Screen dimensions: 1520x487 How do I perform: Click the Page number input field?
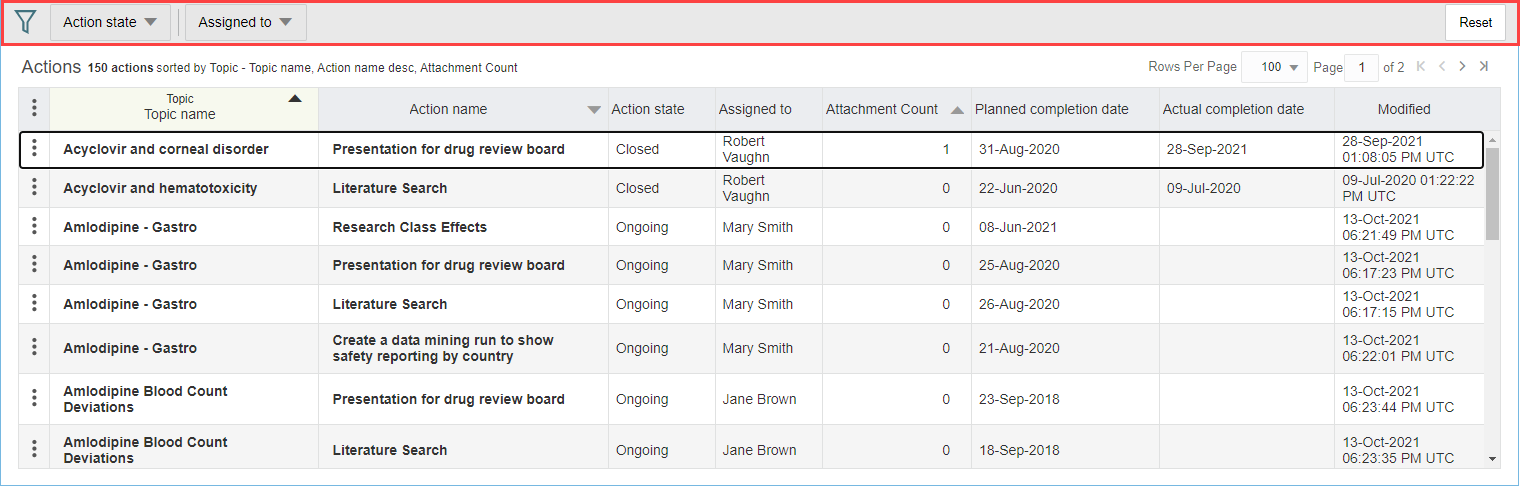[1361, 67]
